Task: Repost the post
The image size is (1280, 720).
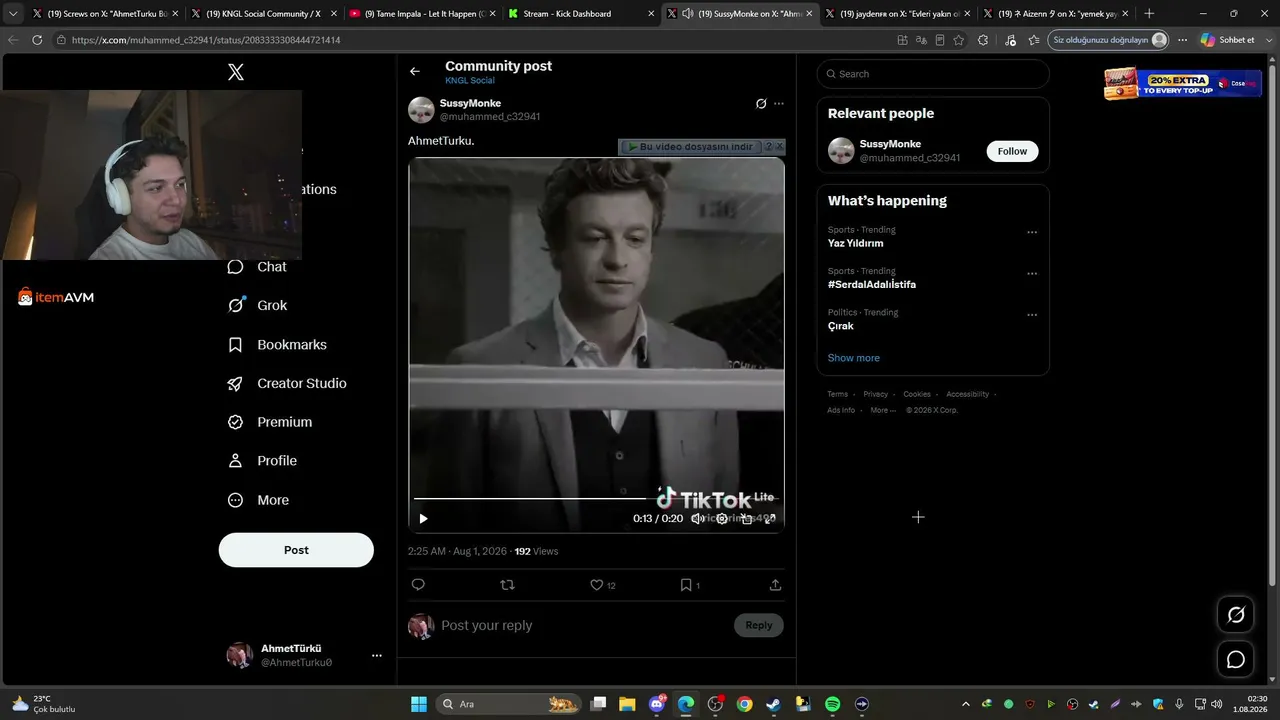Action: (507, 585)
